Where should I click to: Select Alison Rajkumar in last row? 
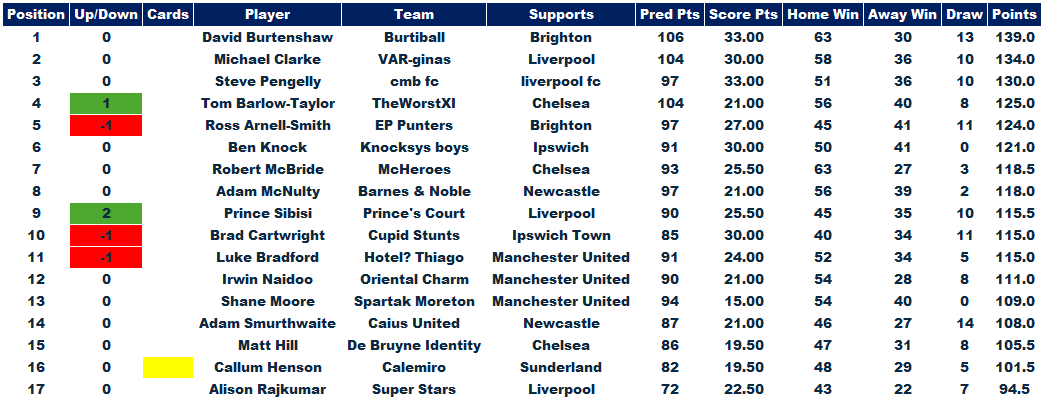pyautogui.click(x=268, y=389)
